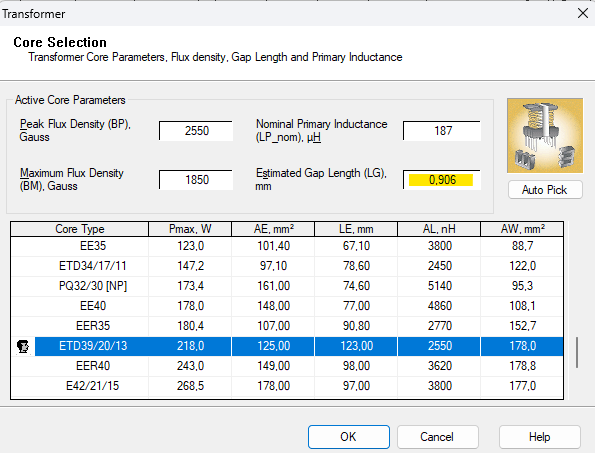This screenshot has width=595, height=453.
Task: Click LE value 74,60
Action: pos(356,286)
